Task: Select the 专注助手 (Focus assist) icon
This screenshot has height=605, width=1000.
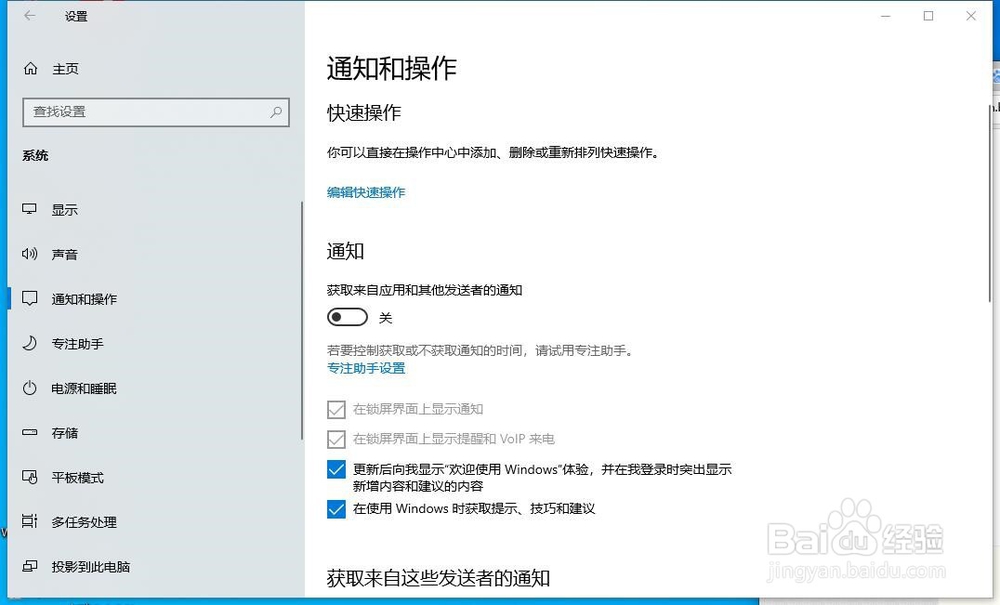Action: pos(30,343)
